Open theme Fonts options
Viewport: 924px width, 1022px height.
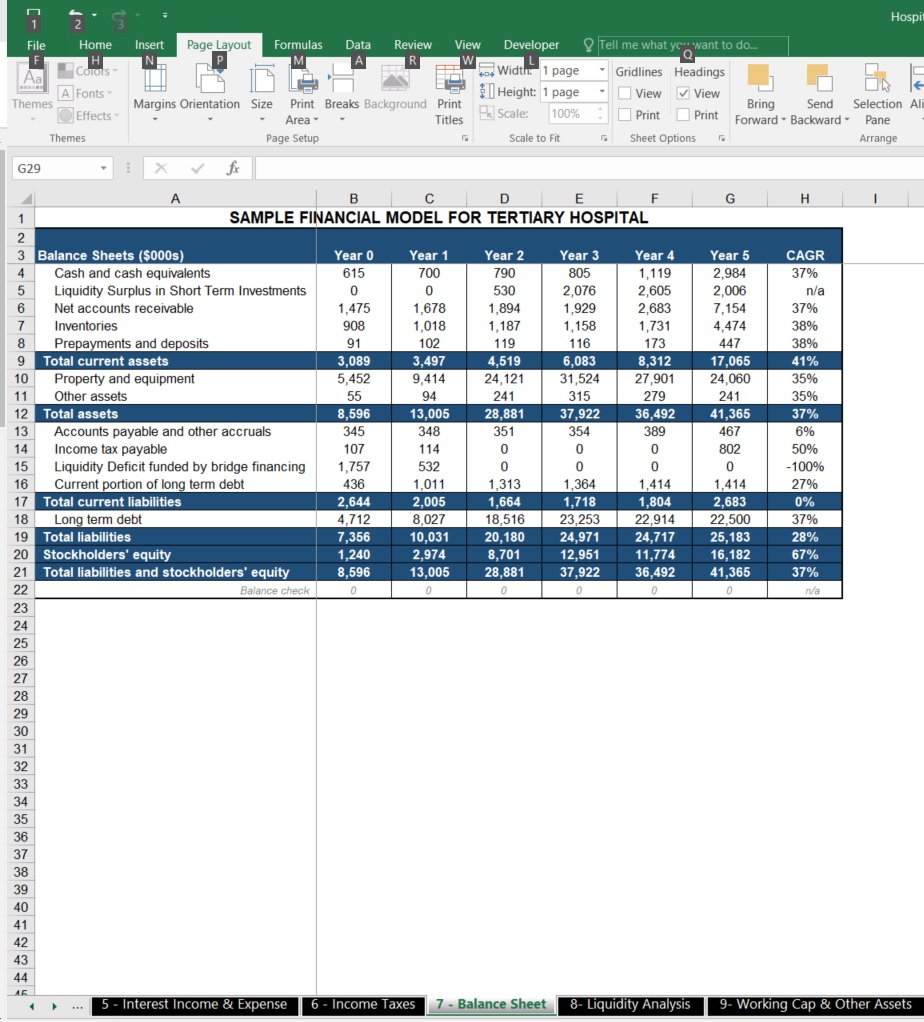pos(86,93)
